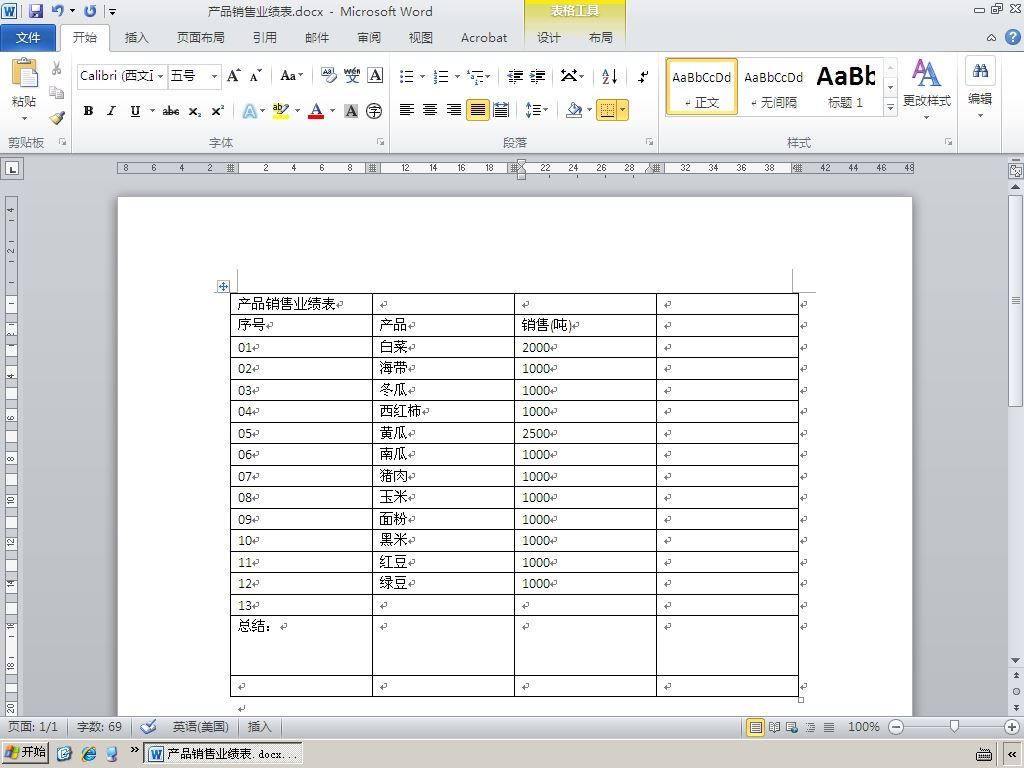The image size is (1024, 768).
Task: Click the Grow Font icon
Action: 234,76
